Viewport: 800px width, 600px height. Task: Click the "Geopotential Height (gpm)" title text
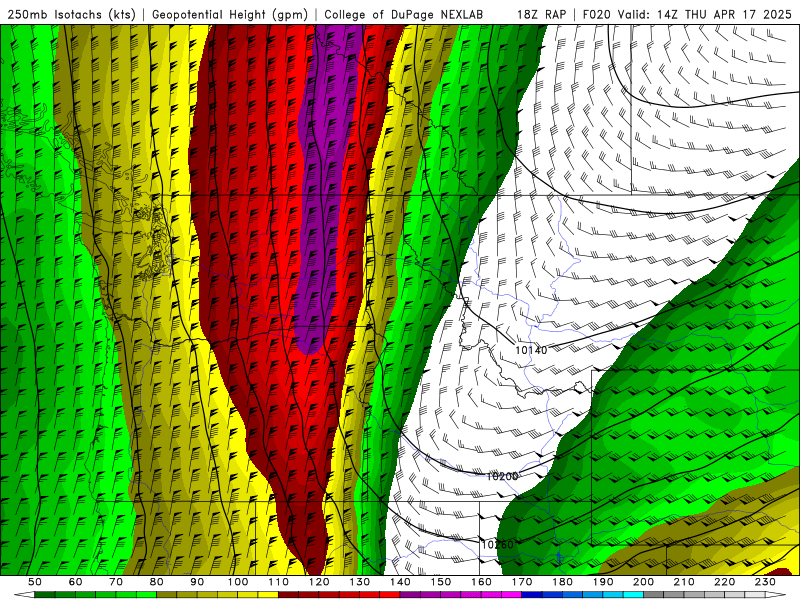click(230, 14)
